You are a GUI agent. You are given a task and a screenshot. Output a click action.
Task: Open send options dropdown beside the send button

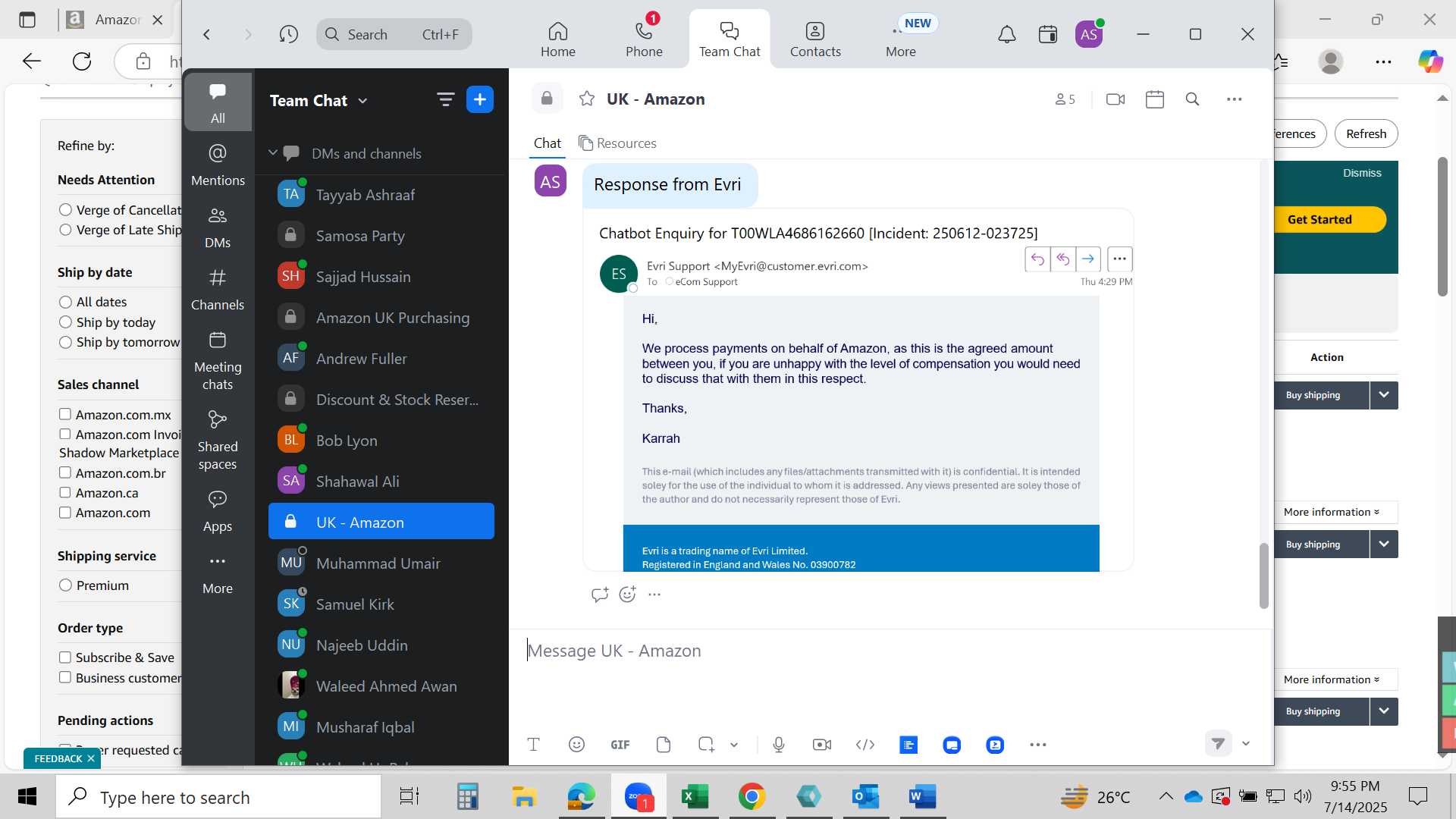1245,743
